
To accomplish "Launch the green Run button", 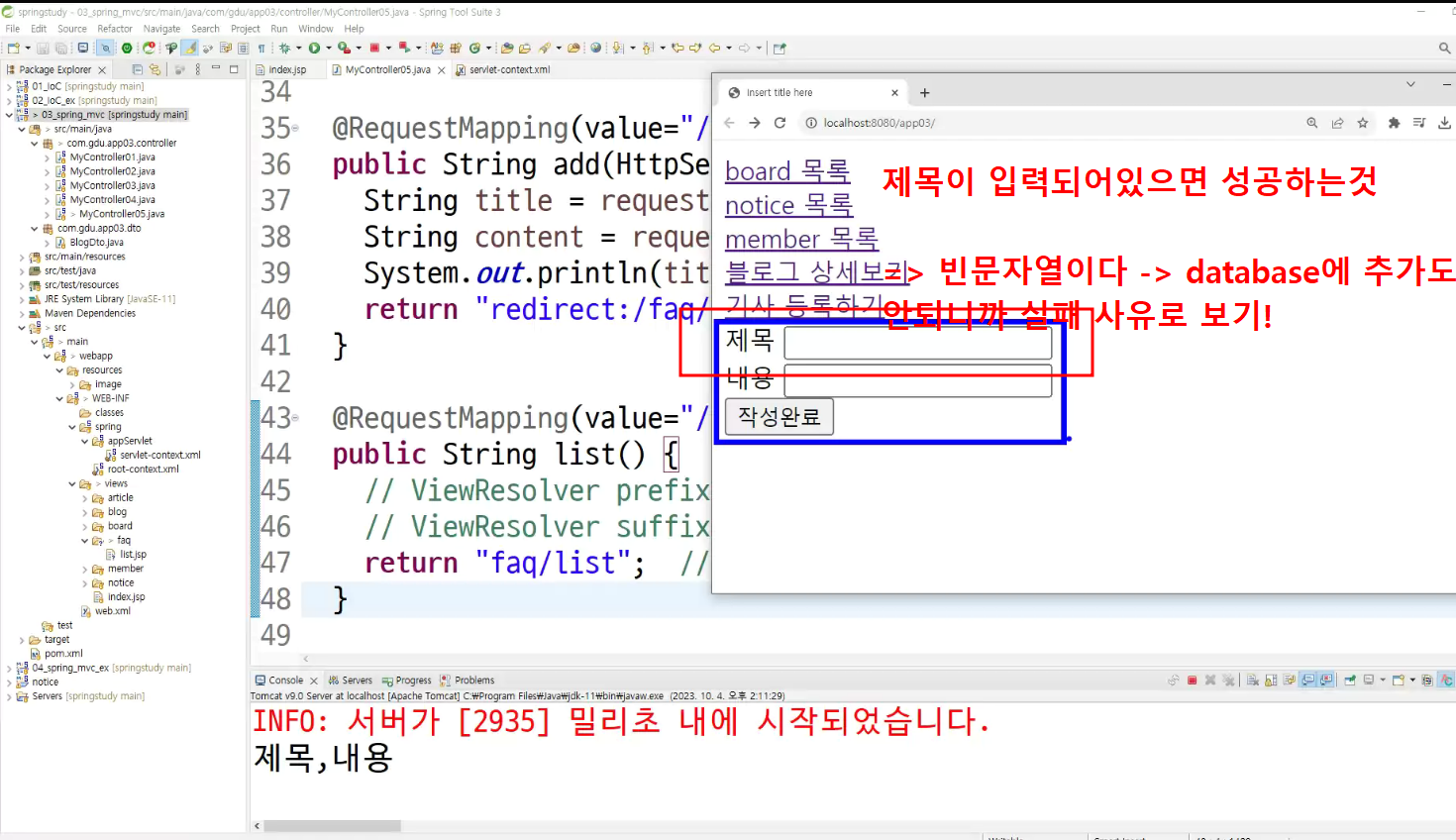I will (x=314, y=48).
